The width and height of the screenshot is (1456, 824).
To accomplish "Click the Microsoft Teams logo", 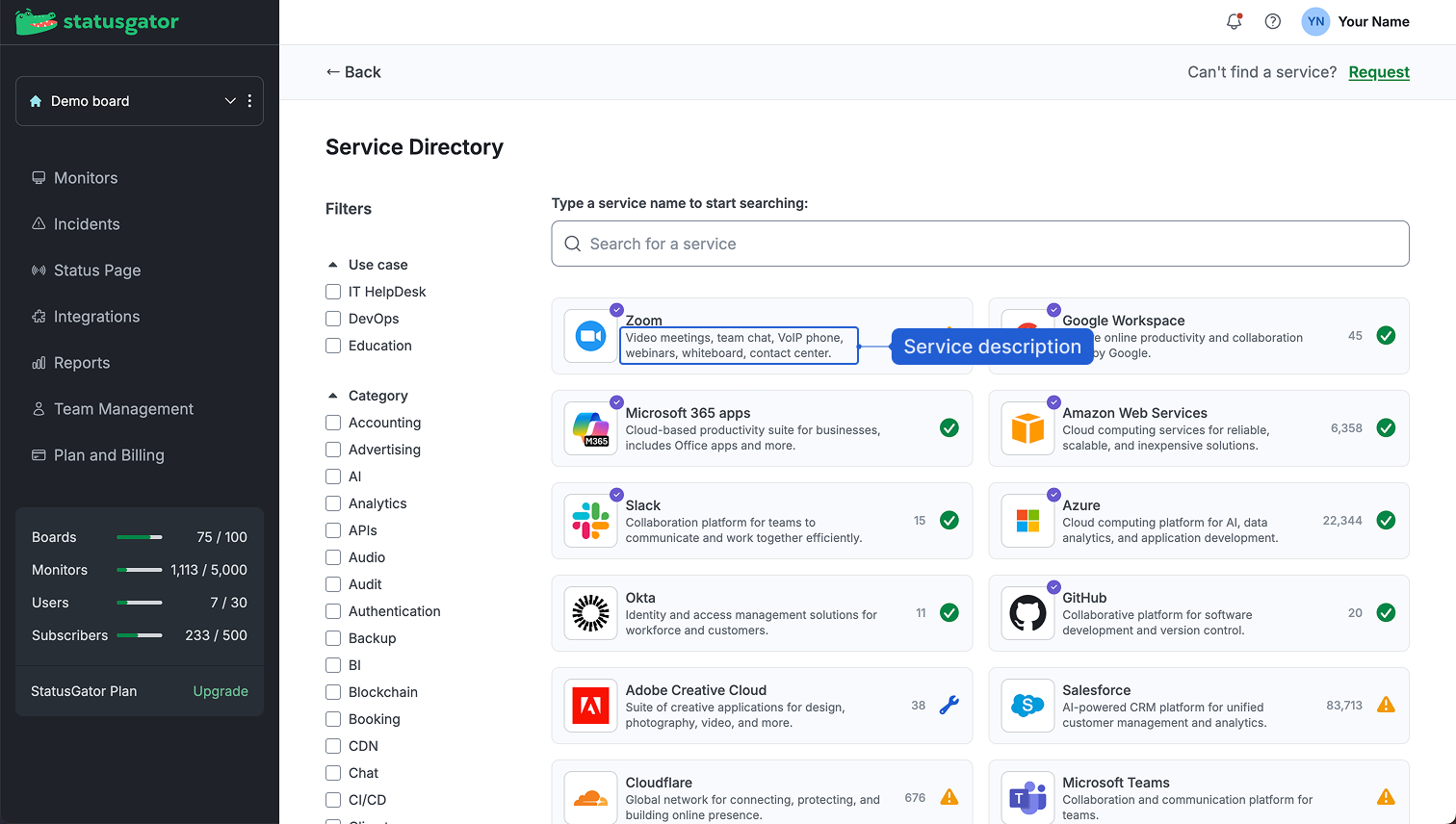I will (x=1027, y=798).
